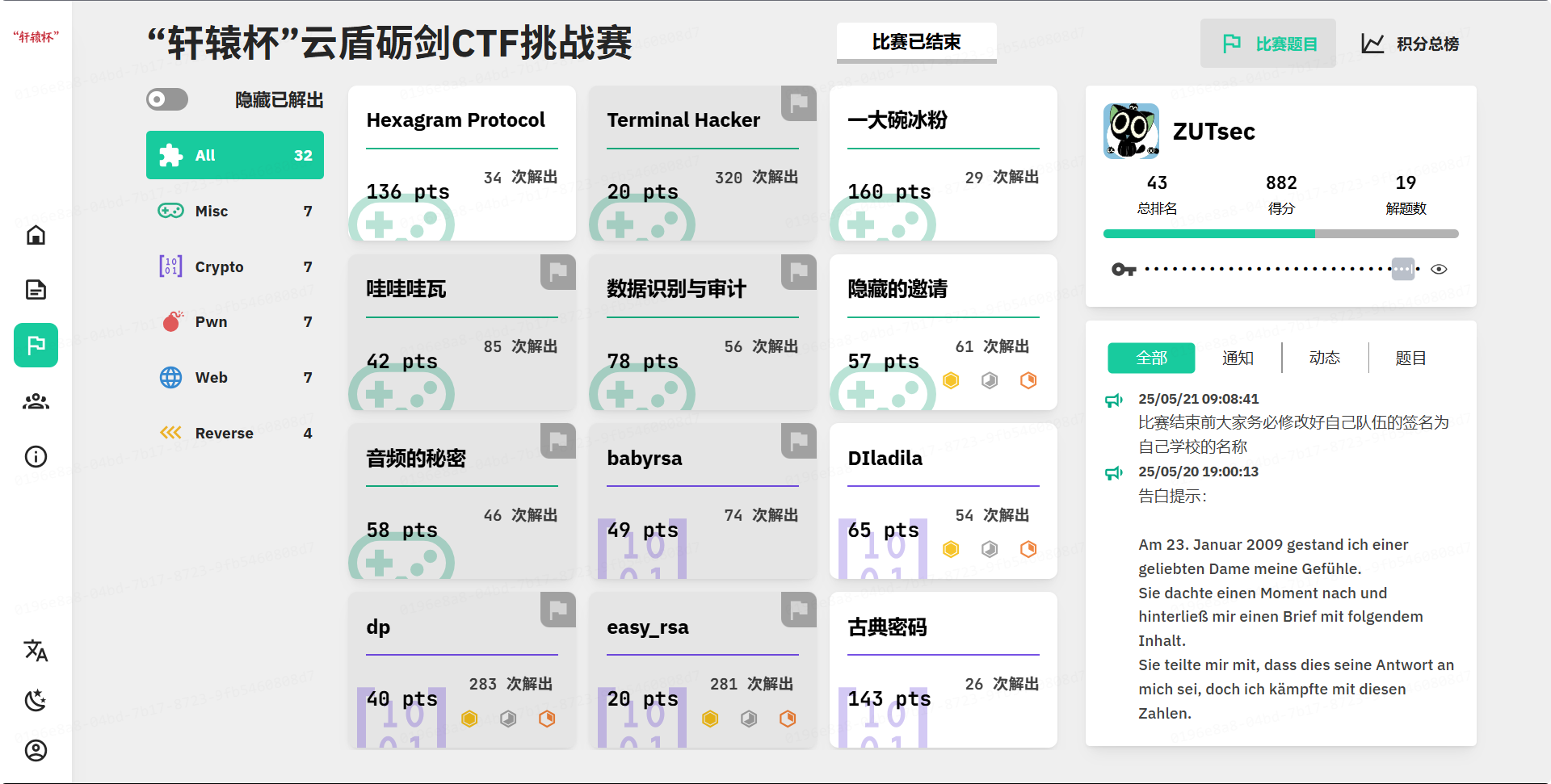1551x784 pixels.
Task: Switch to the 动态 tab
Action: pos(1325,358)
